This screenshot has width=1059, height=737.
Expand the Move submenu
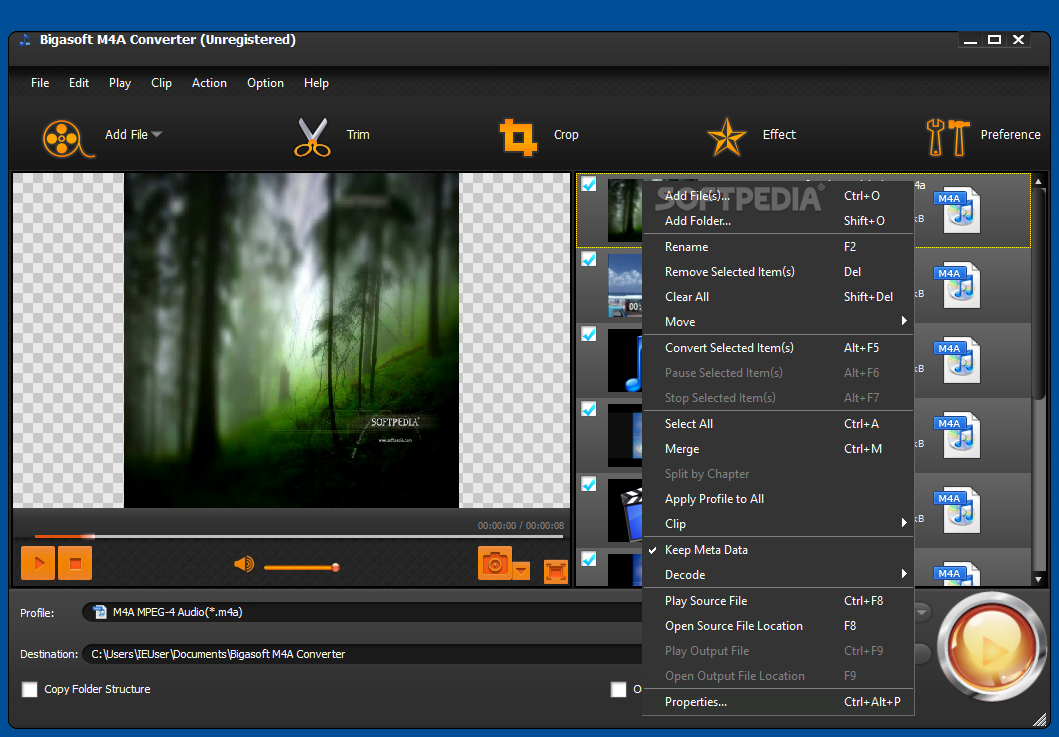tap(778, 322)
